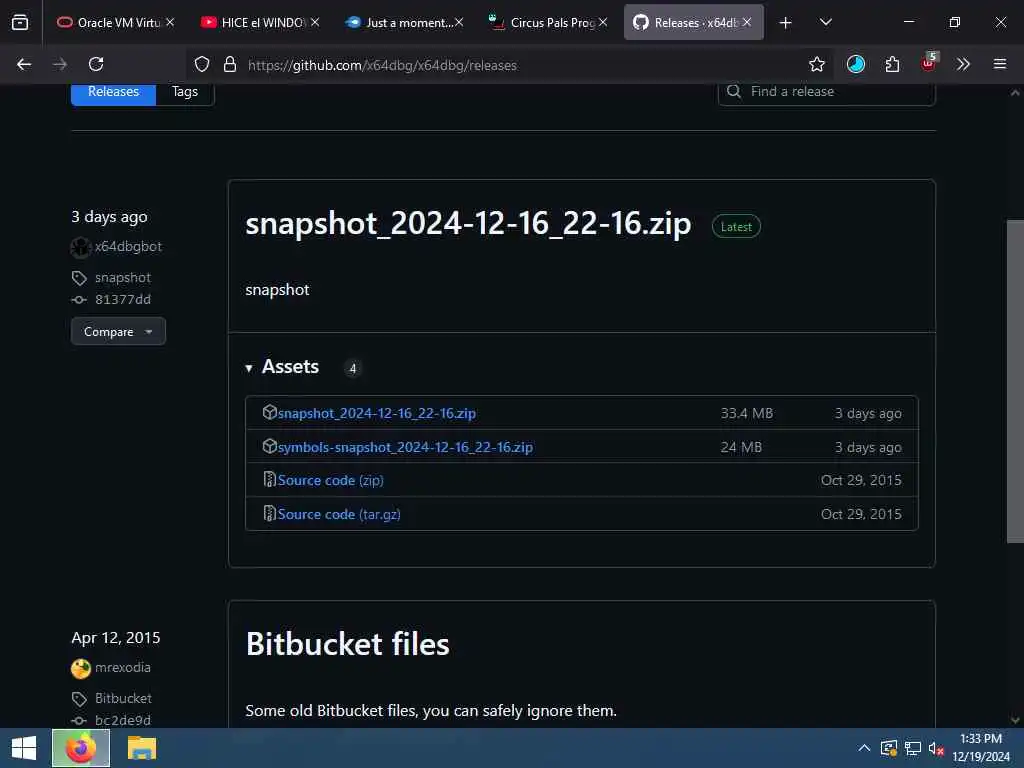
Task: Click the page vertical scrollbar thumb
Action: 1015,381
